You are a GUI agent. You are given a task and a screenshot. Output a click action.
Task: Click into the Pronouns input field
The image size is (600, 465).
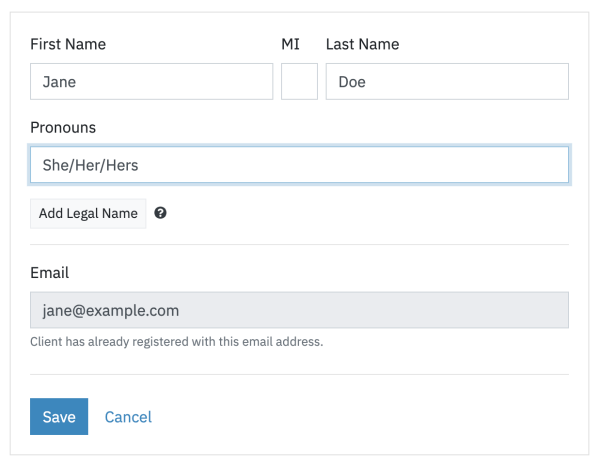pyautogui.click(x=300, y=165)
